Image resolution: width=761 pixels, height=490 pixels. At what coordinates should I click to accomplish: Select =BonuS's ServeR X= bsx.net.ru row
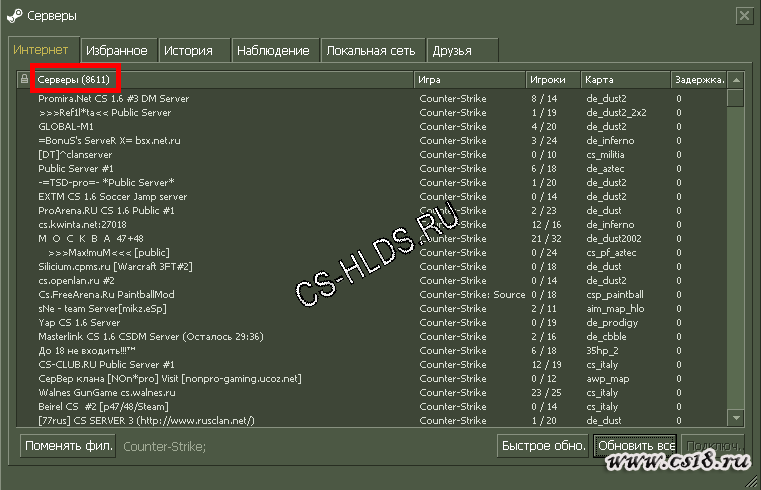coord(372,141)
